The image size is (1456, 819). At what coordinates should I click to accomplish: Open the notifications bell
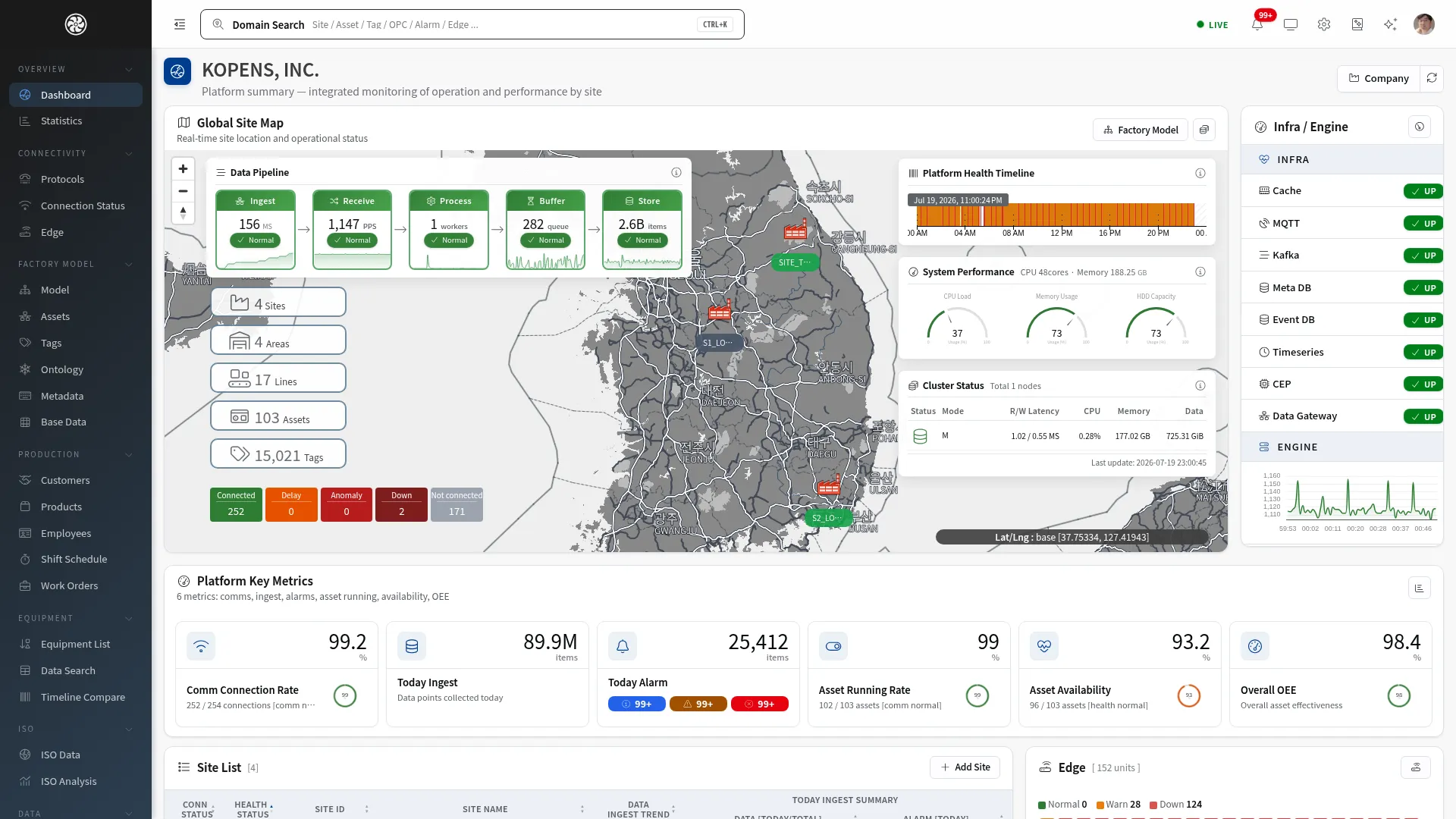coord(1257,24)
